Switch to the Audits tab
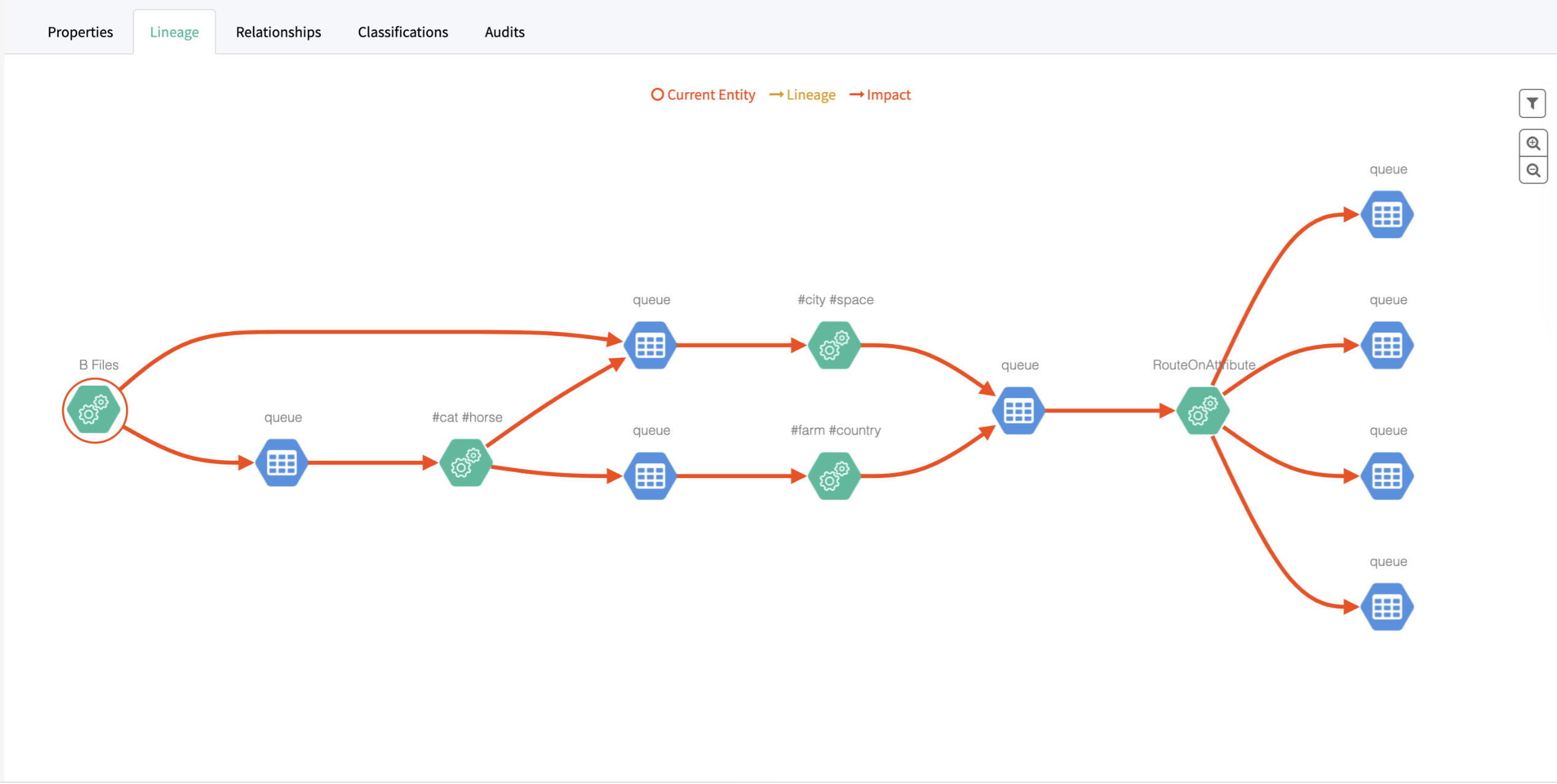The width and height of the screenshot is (1557, 784). [x=504, y=32]
